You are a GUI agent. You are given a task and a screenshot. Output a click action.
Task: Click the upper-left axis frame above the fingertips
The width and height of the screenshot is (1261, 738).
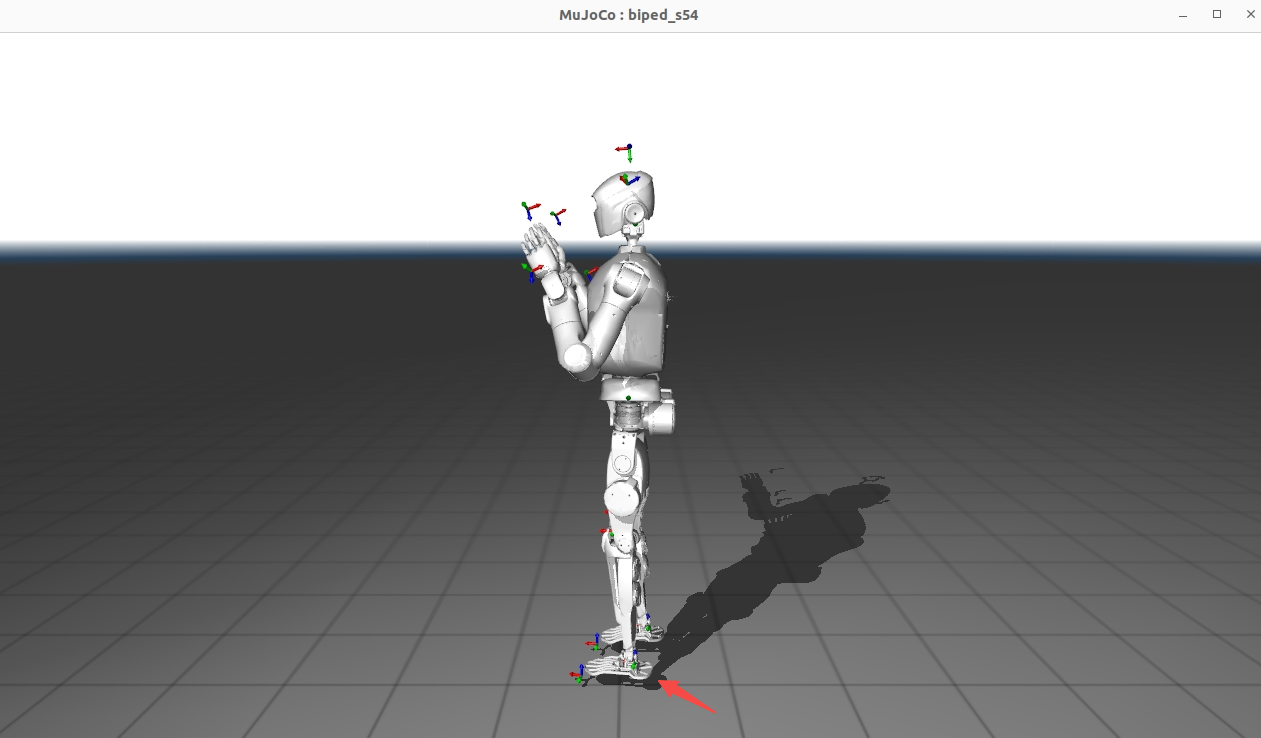[x=528, y=209]
